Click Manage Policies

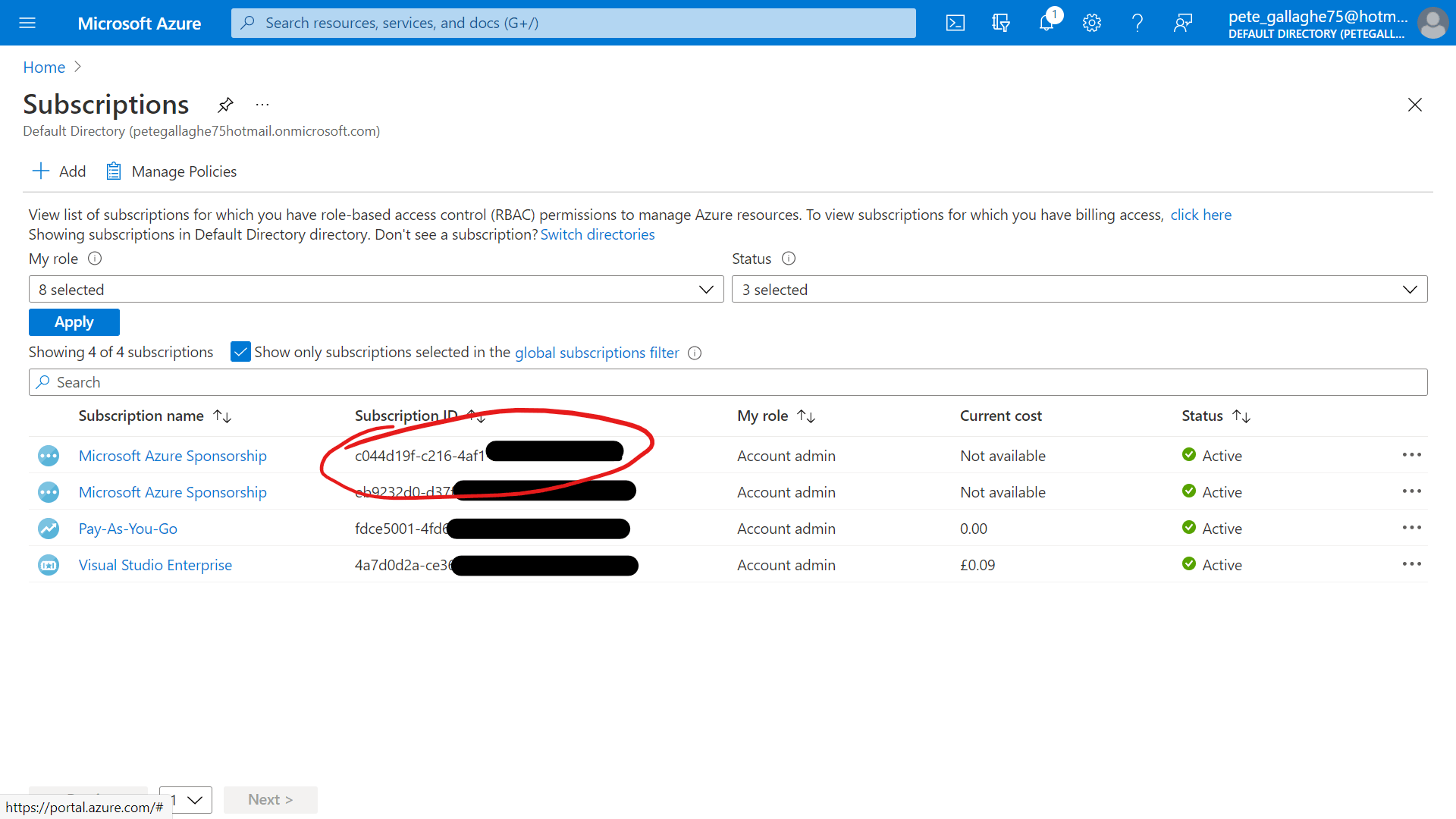pyautogui.click(x=171, y=171)
